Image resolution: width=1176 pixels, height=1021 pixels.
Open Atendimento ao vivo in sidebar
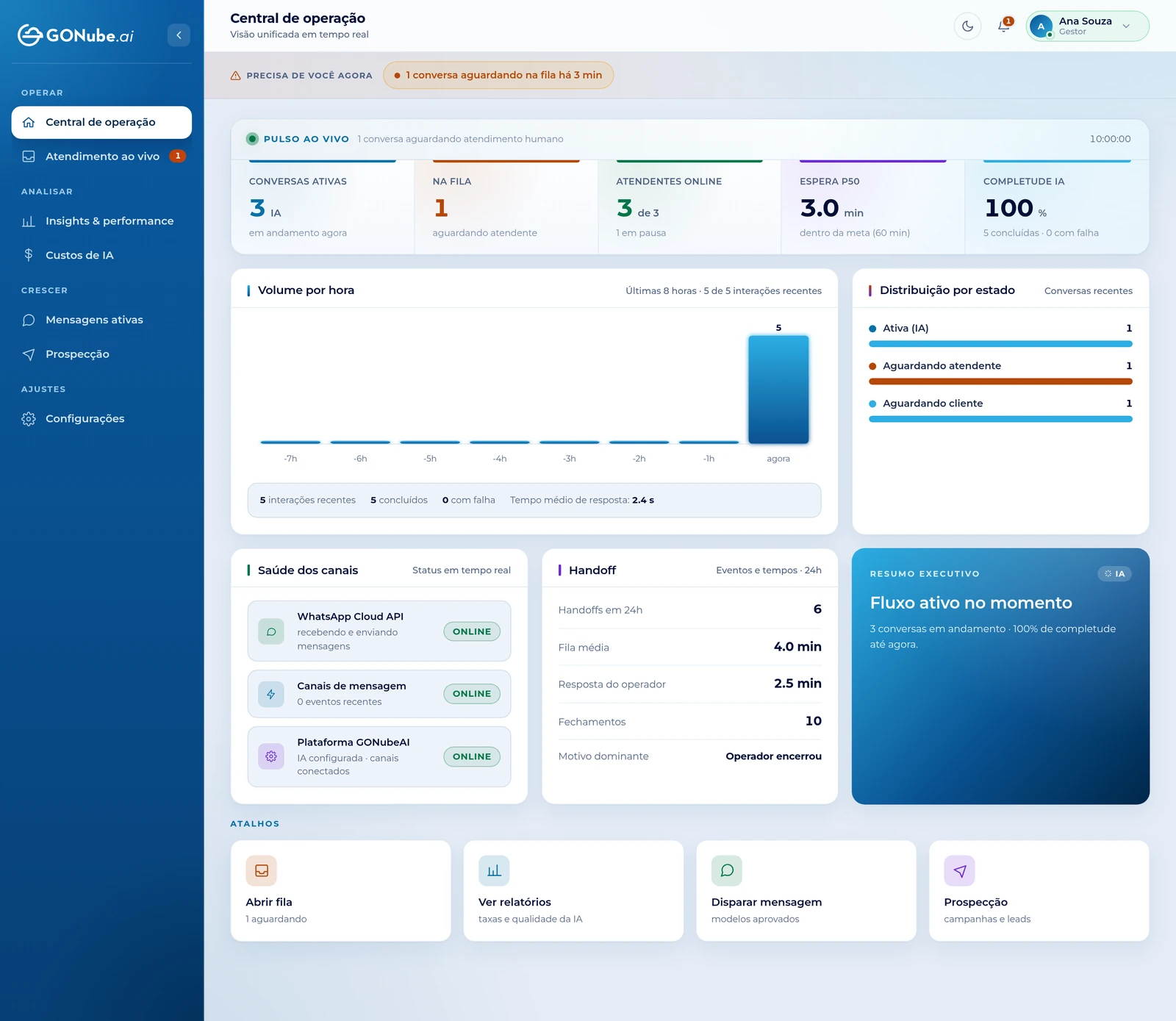click(101, 156)
